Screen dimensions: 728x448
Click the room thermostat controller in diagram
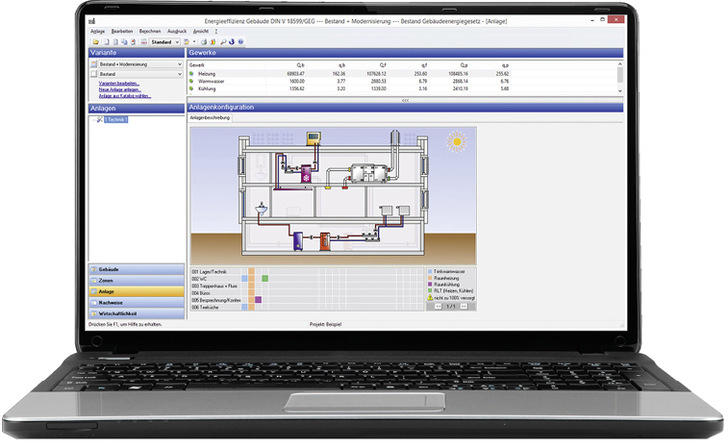(312, 140)
